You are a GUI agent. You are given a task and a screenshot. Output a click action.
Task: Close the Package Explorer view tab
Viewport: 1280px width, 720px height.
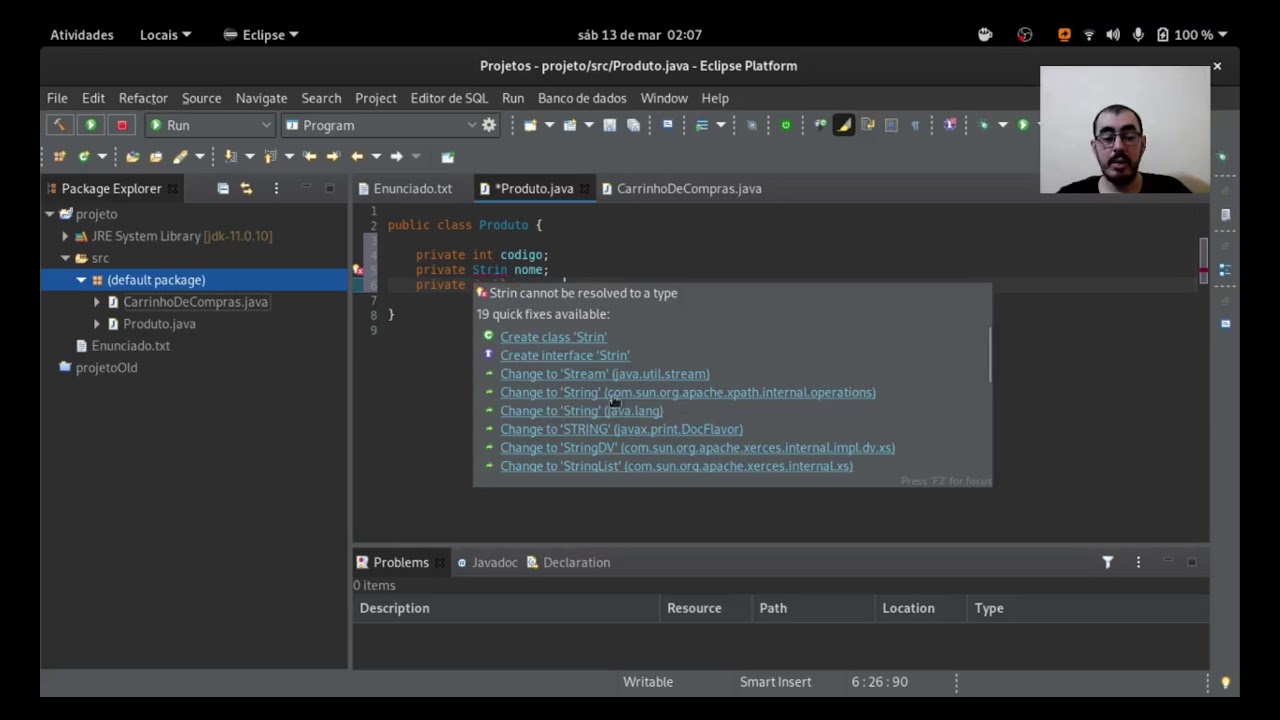(x=172, y=188)
